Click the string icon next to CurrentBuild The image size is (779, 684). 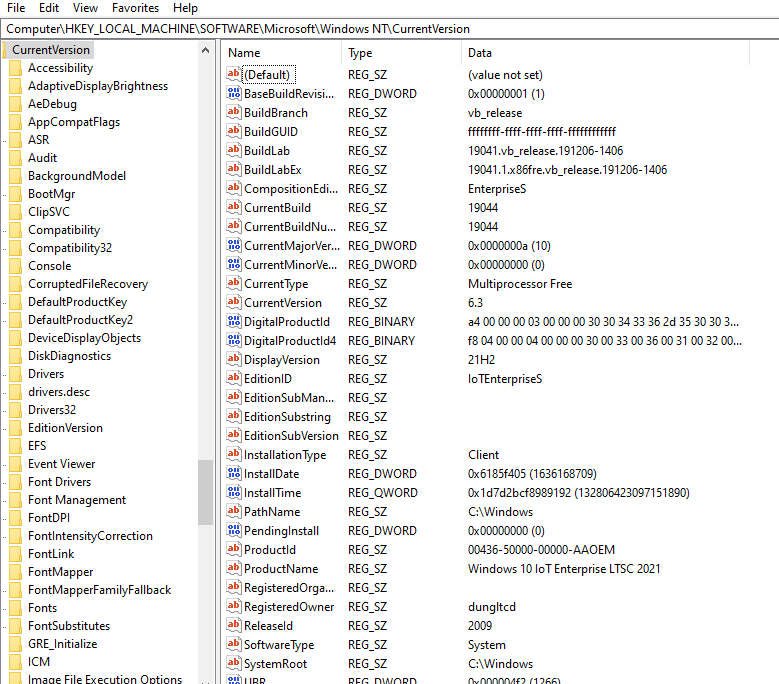(x=234, y=207)
